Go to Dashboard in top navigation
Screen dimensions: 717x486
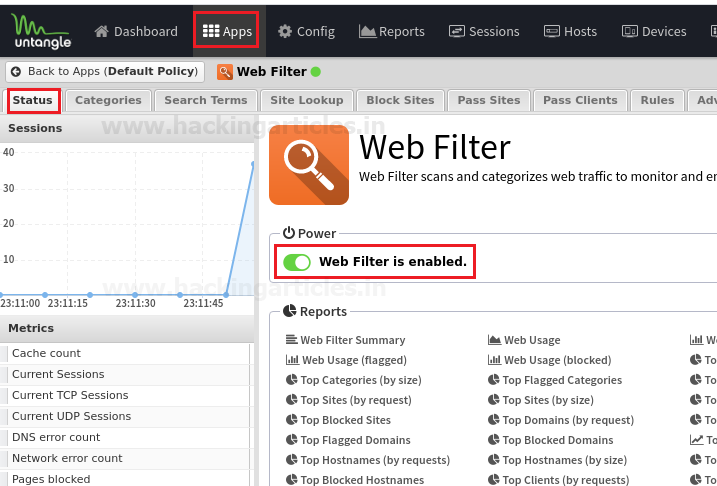pos(136,31)
